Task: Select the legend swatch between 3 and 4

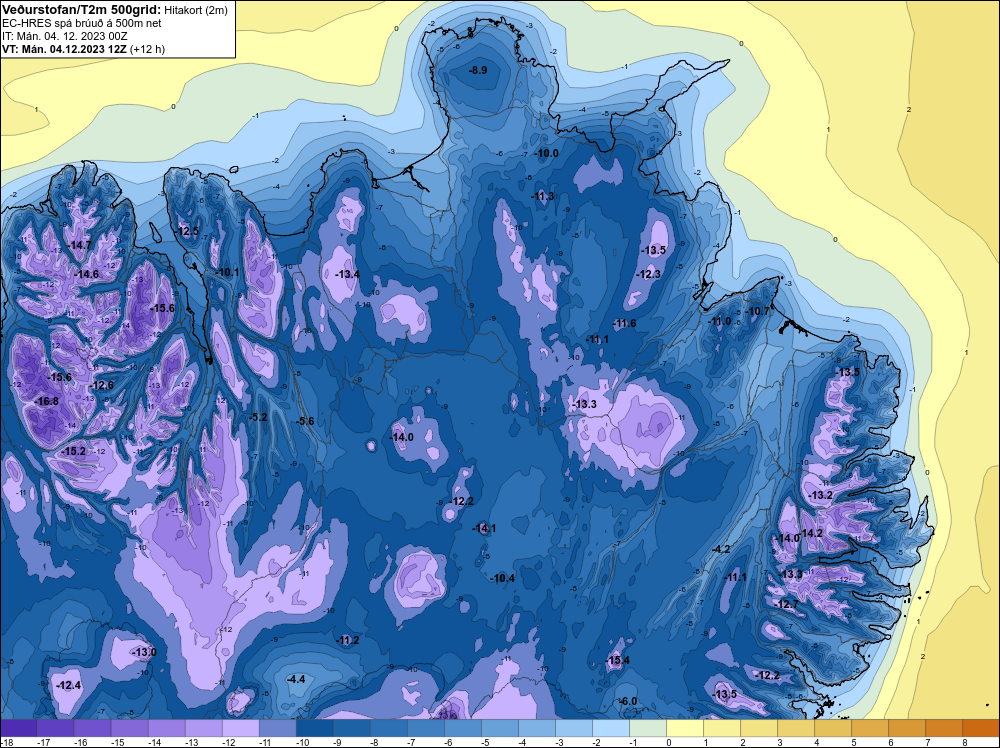Action: tap(796, 728)
